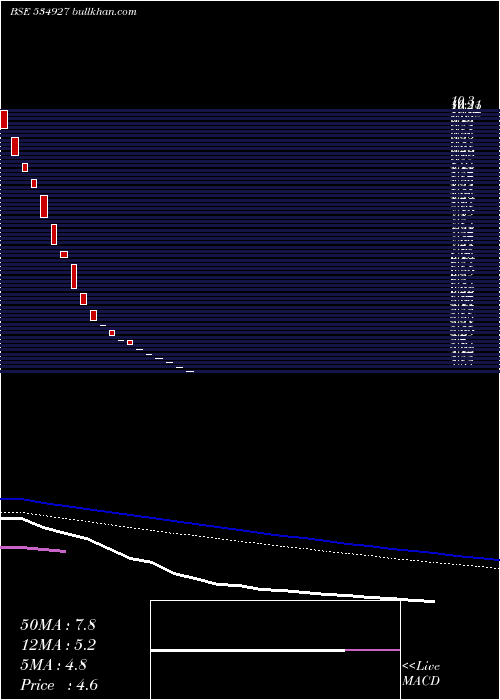Click the '5MA : 4.8' label
Viewport: 500px width, 700px height.
tap(54, 665)
